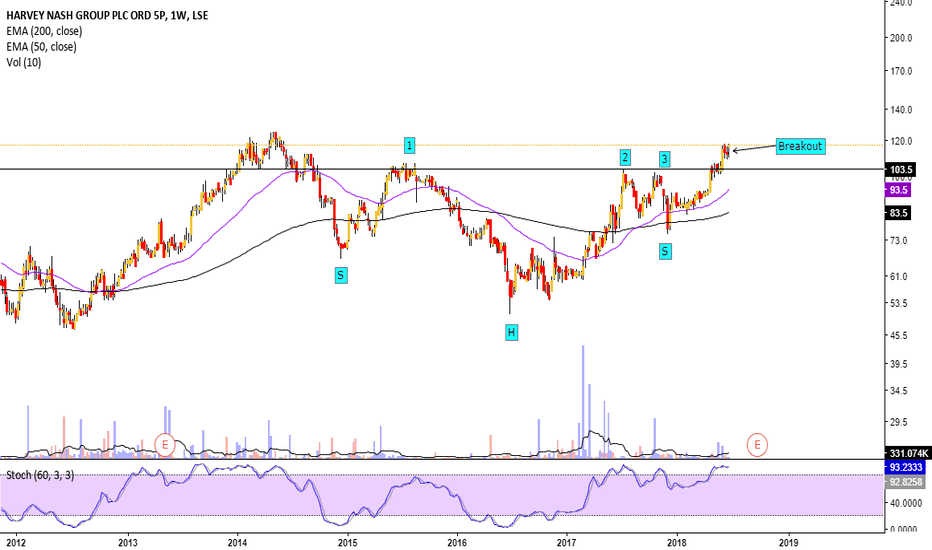Click the Stoch (60, 3, 3) indicator label

pyautogui.click(x=40, y=475)
